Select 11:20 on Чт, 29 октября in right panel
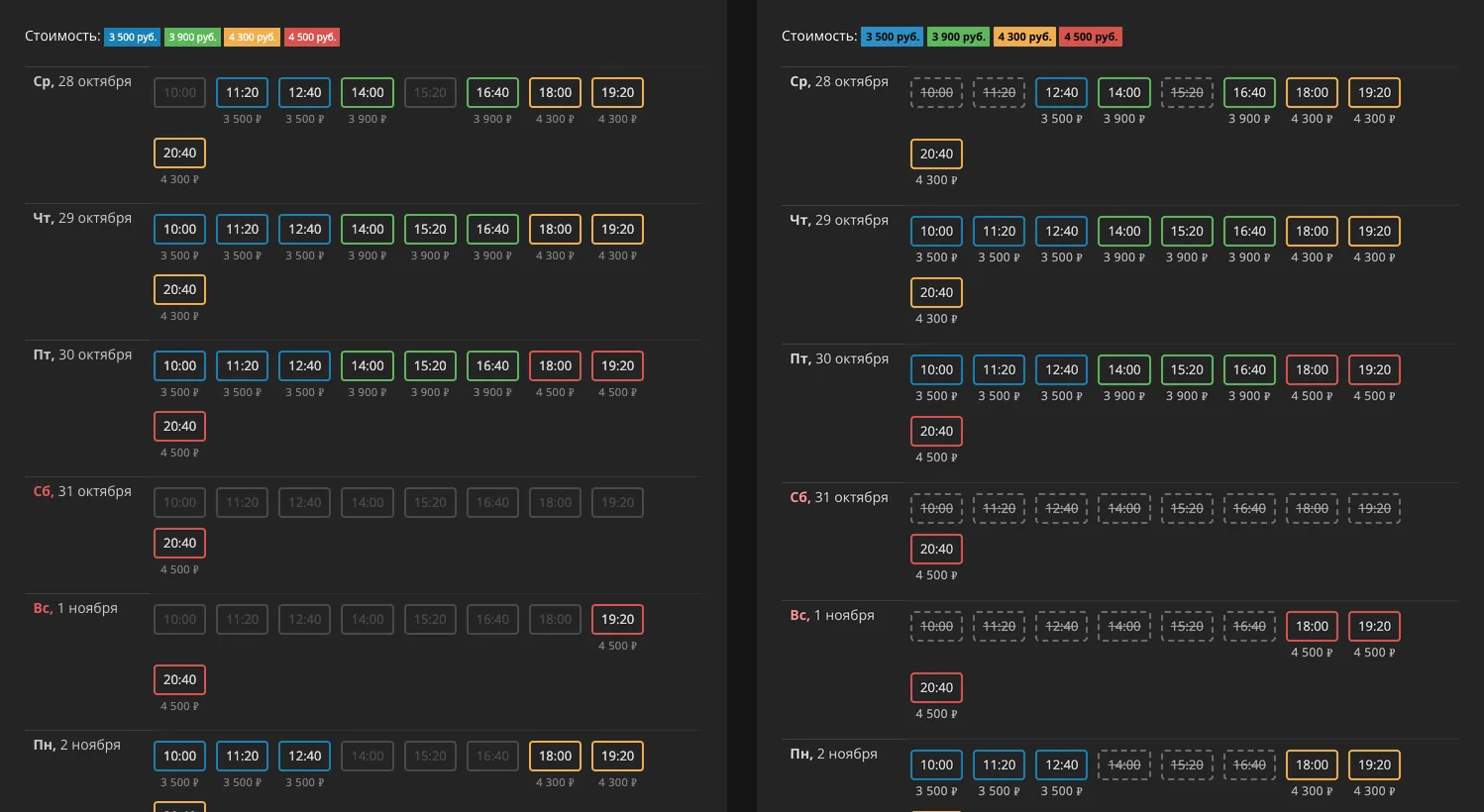The image size is (1484, 812). (x=999, y=231)
